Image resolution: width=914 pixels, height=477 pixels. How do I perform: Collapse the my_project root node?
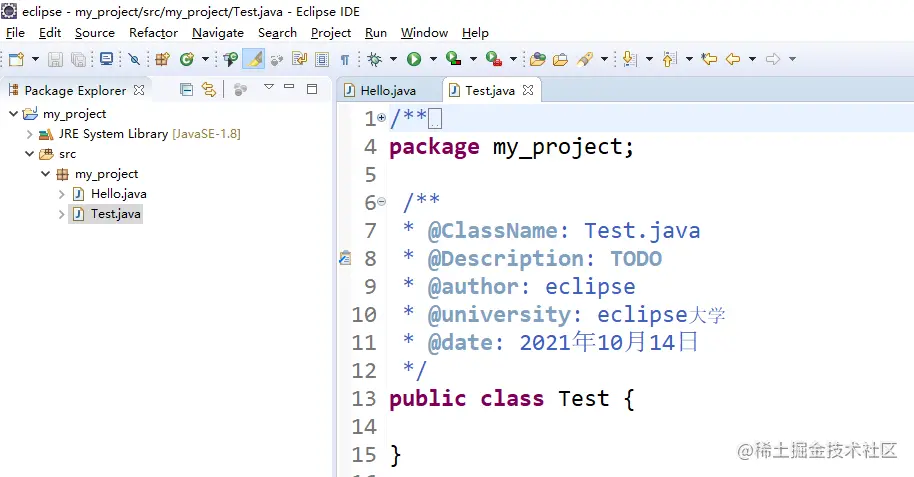pos(13,114)
